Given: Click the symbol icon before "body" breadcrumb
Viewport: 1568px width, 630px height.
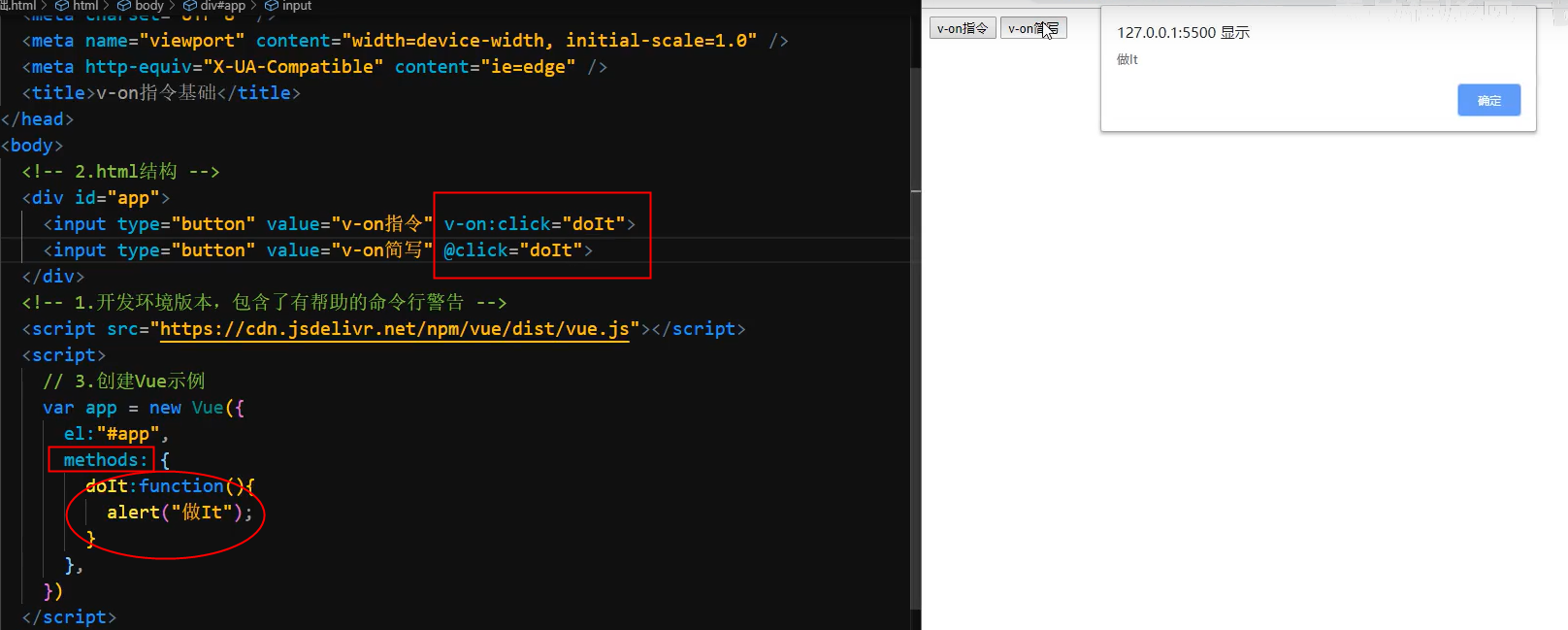Looking at the screenshot, I should [124, 6].
